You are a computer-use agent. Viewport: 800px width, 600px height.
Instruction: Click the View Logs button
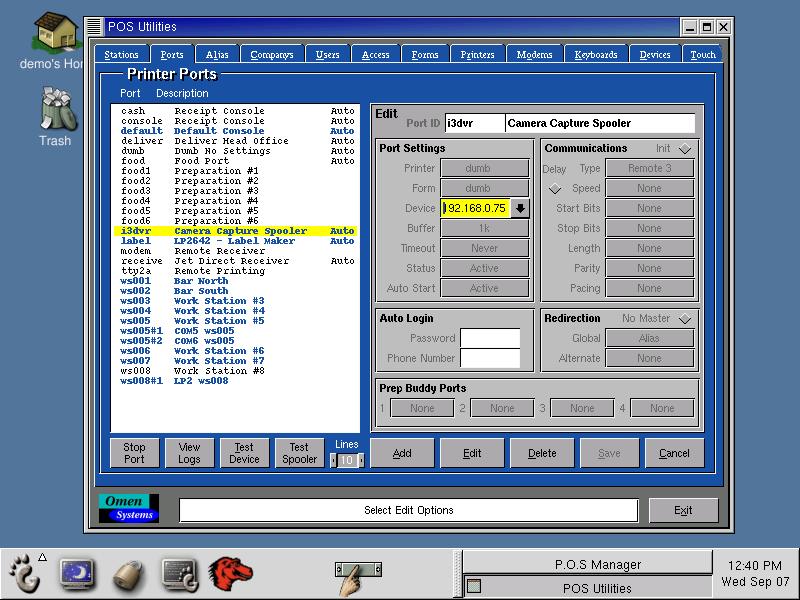pos(189,453)
